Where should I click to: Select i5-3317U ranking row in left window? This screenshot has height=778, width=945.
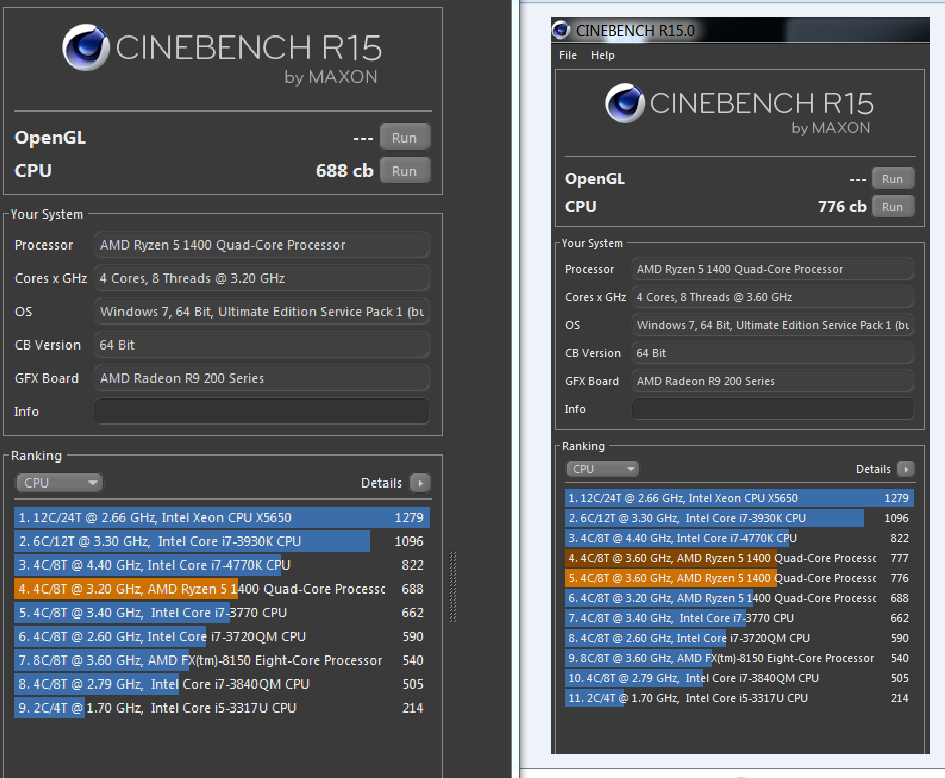pos(222,708)
